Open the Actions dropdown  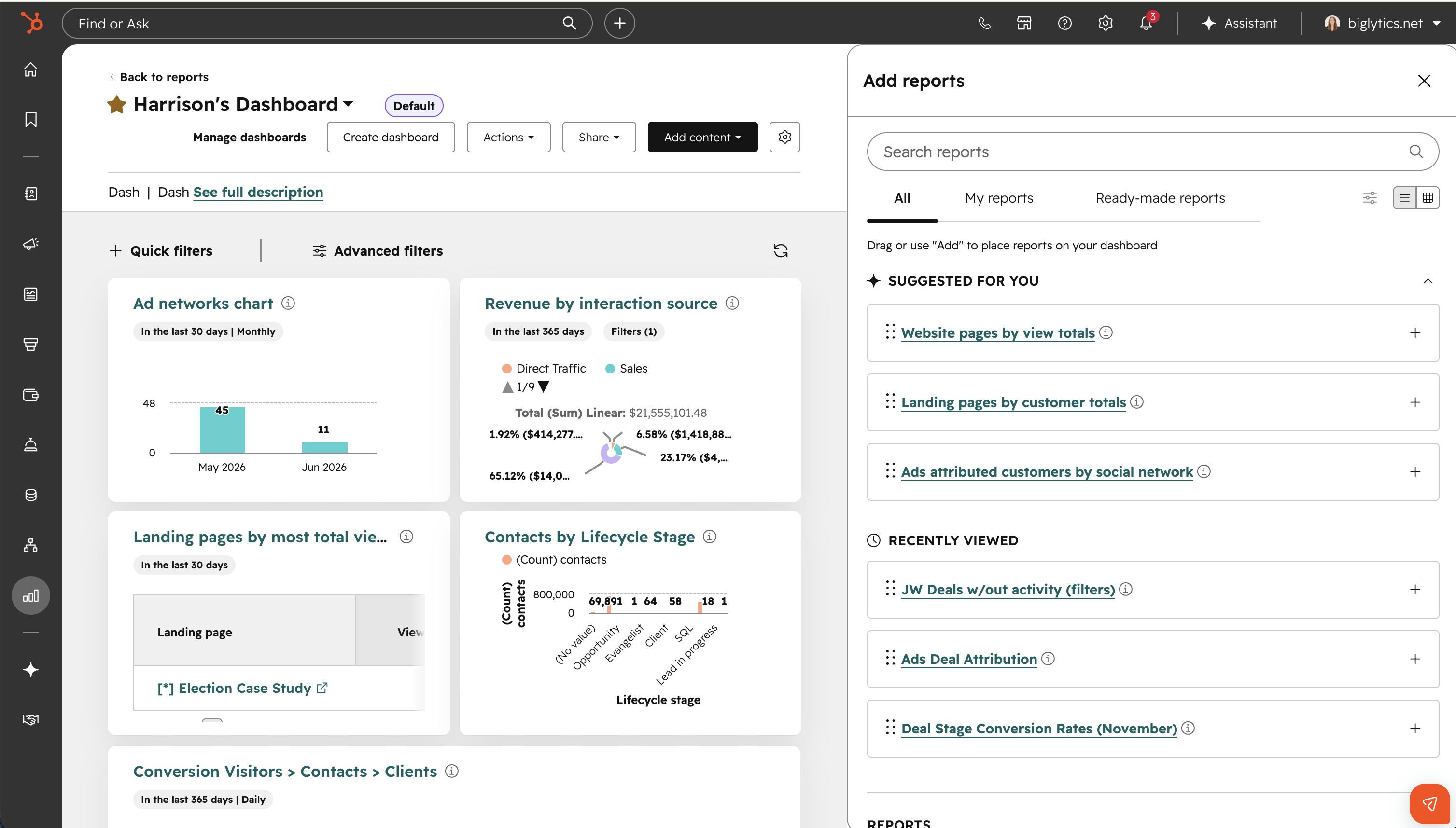click(x=509, y=137)
